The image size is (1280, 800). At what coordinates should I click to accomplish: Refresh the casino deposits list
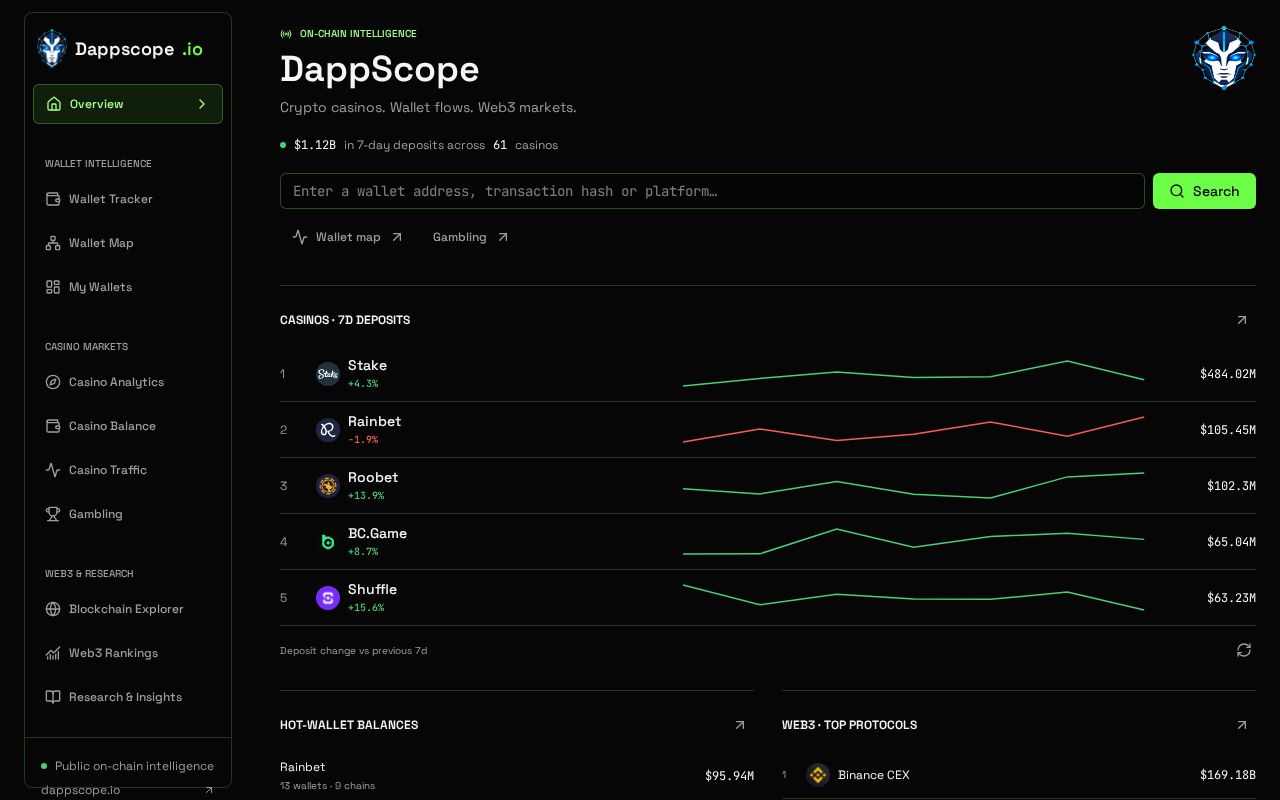pyautogui.click(x=1244, y=650)
